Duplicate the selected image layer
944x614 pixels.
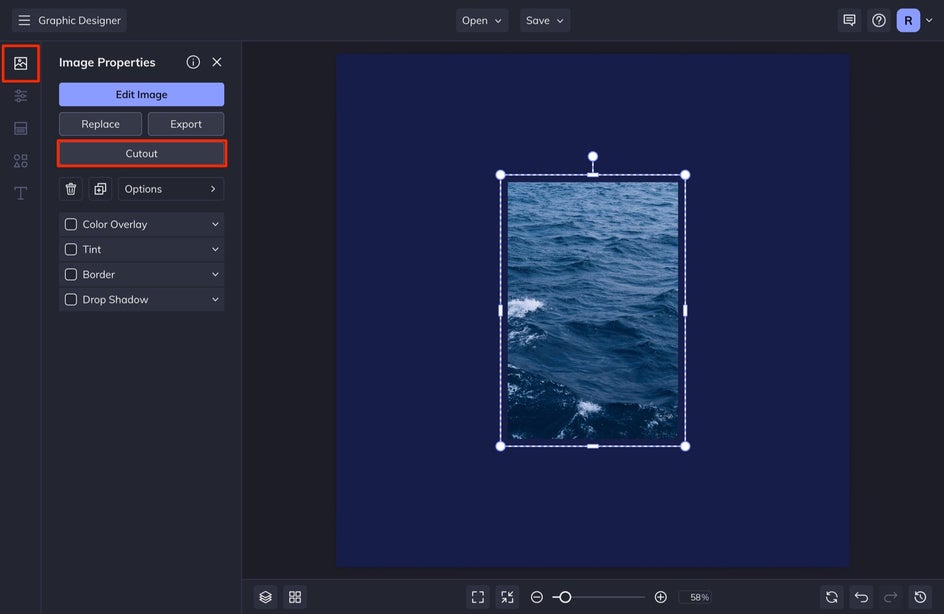pyautogui.click(x=100, y=189)
